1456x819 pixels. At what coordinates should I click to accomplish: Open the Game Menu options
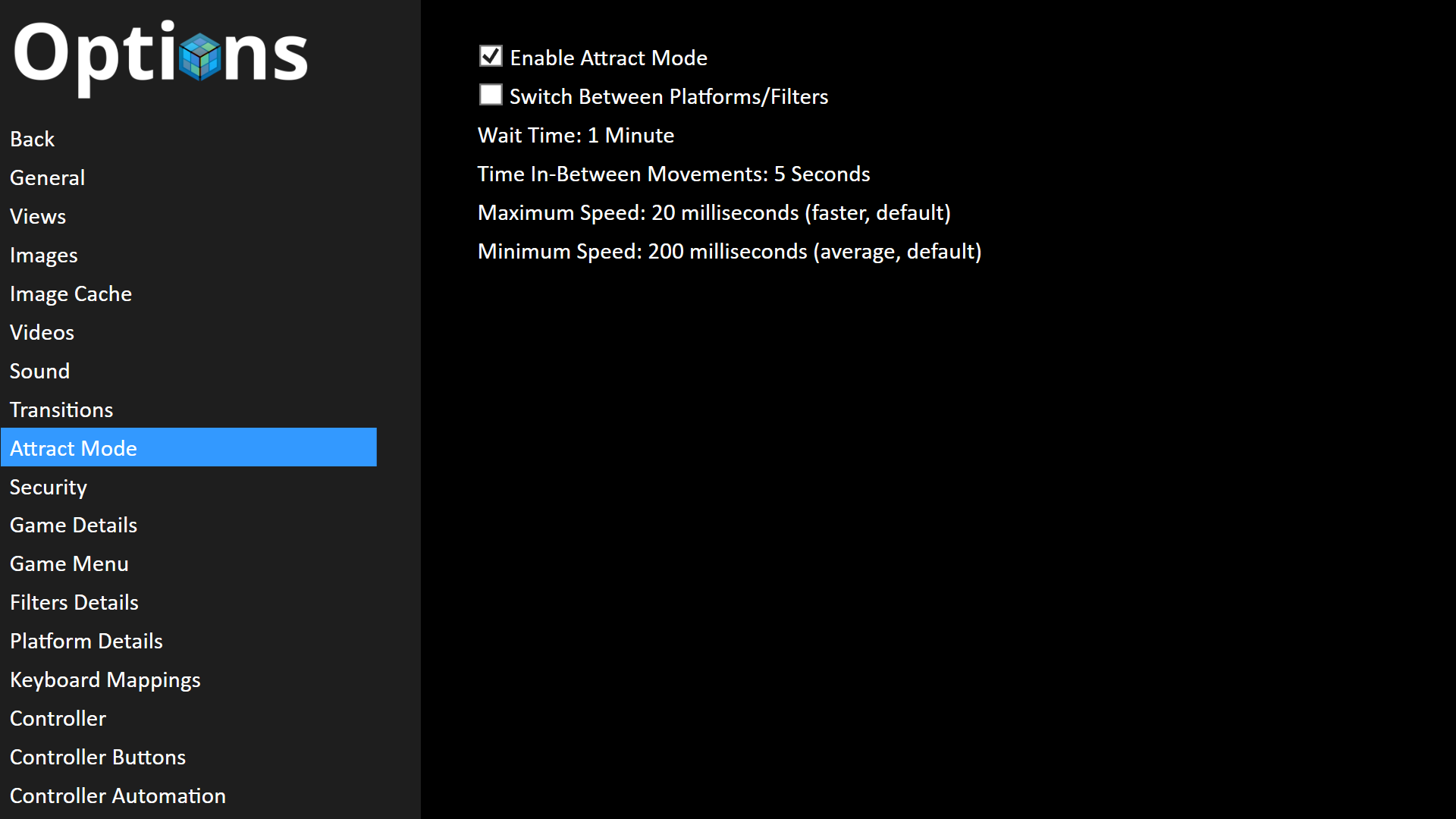tap(69, 563)
